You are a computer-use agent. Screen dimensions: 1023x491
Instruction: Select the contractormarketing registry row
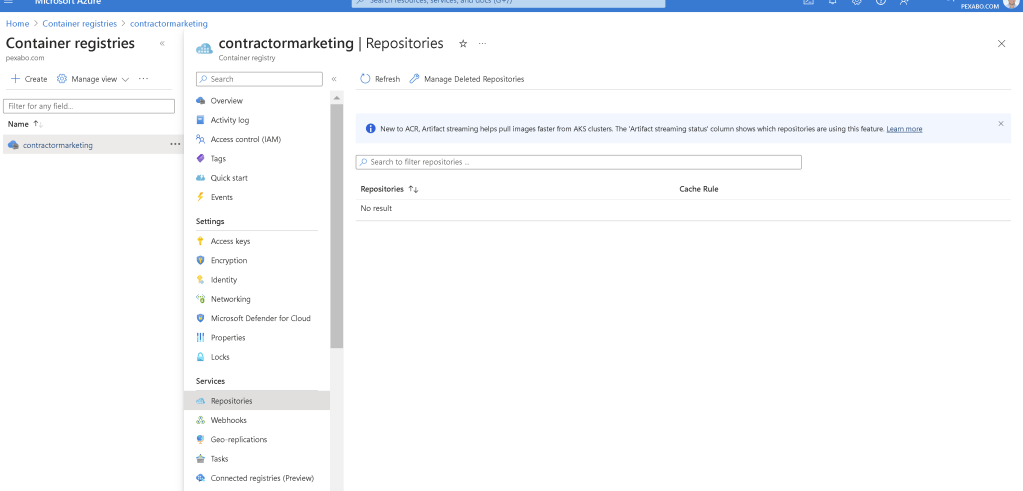click(91, 145)
